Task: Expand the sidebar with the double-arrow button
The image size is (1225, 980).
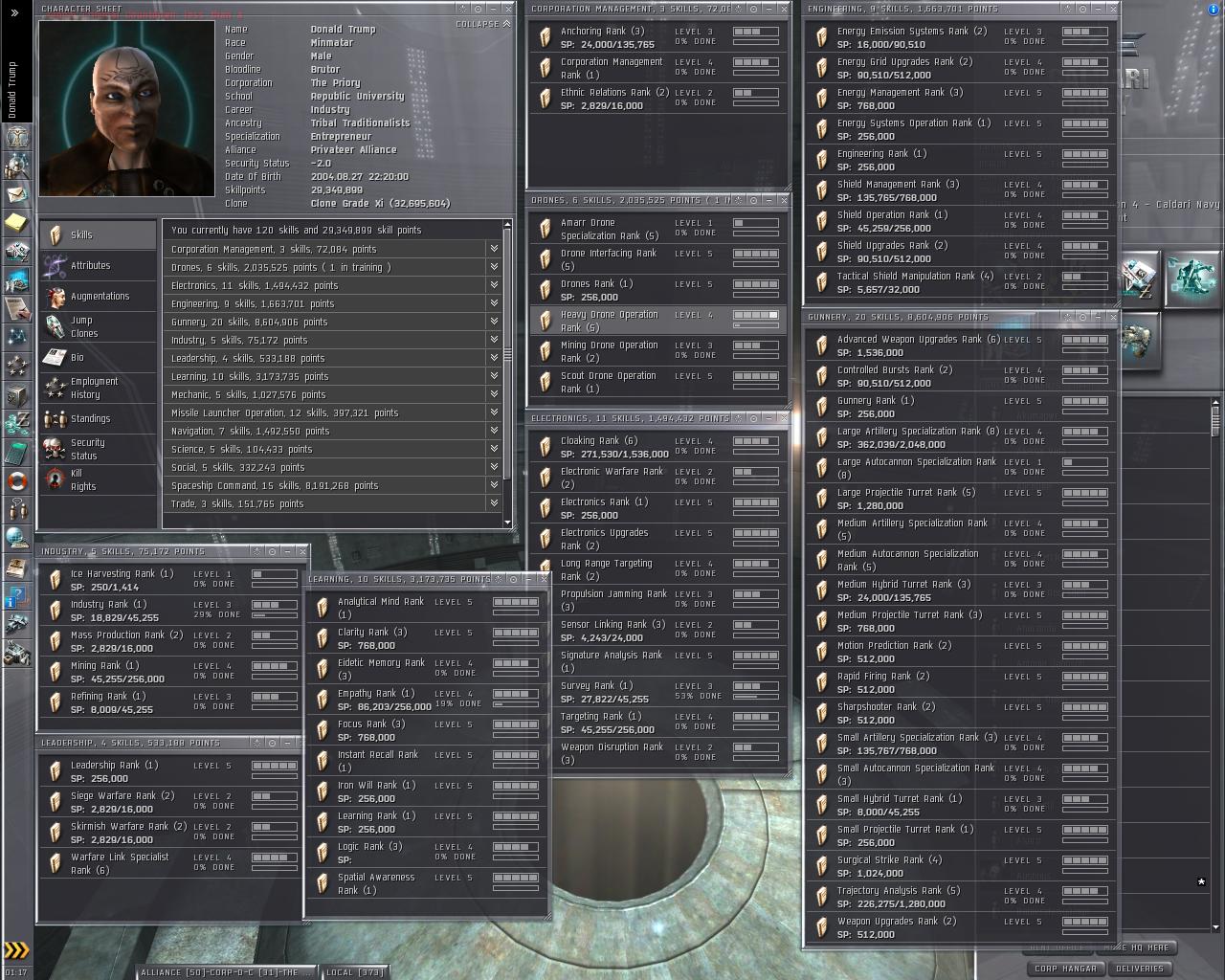Action: tap(15, 12)
